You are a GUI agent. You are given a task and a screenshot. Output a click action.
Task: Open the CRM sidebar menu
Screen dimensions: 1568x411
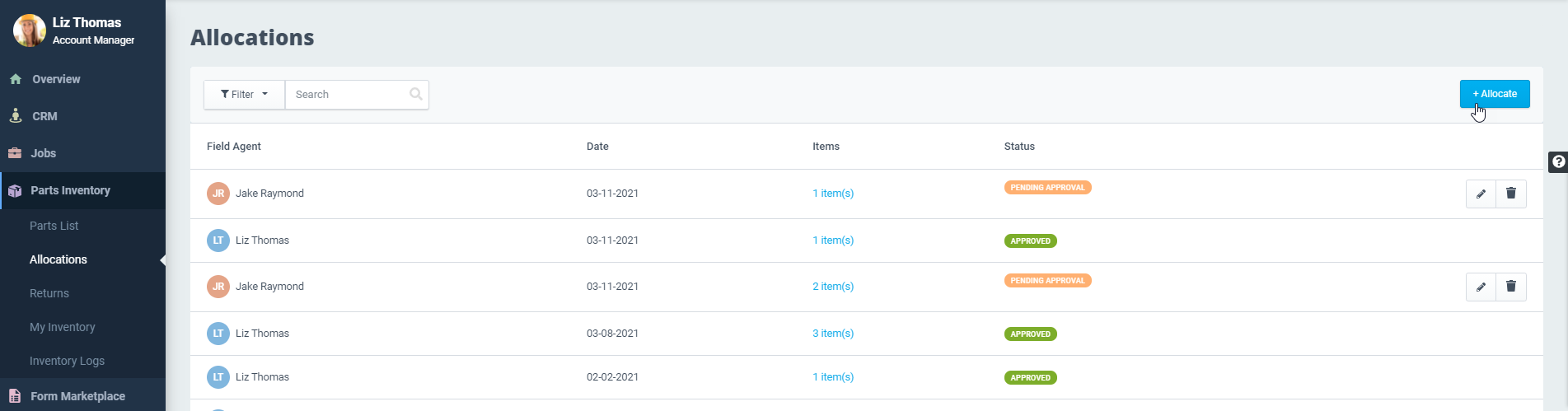(44, 116)
